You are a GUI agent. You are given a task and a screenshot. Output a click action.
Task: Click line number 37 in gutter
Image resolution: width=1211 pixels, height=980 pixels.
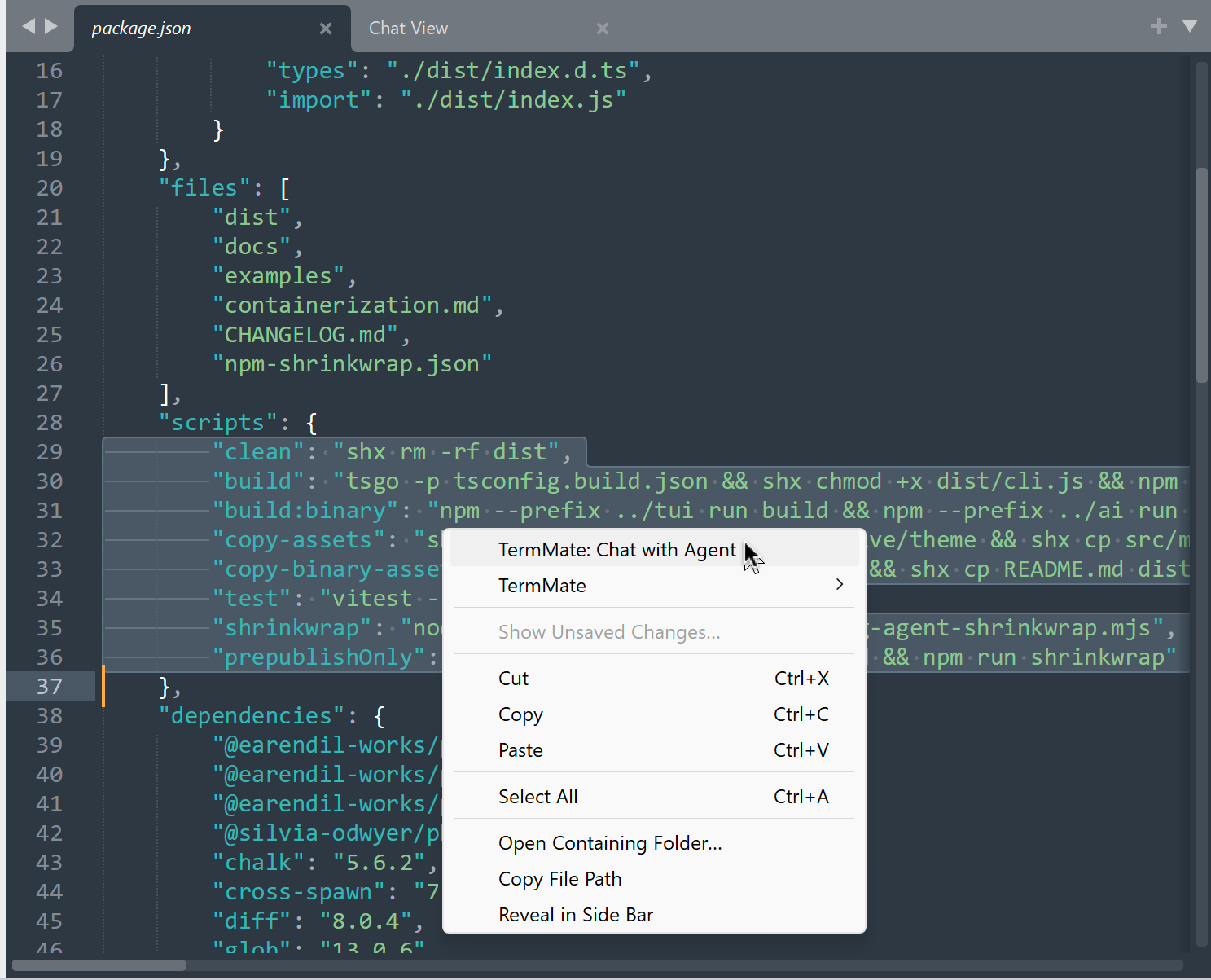click(x=49, y=687)
